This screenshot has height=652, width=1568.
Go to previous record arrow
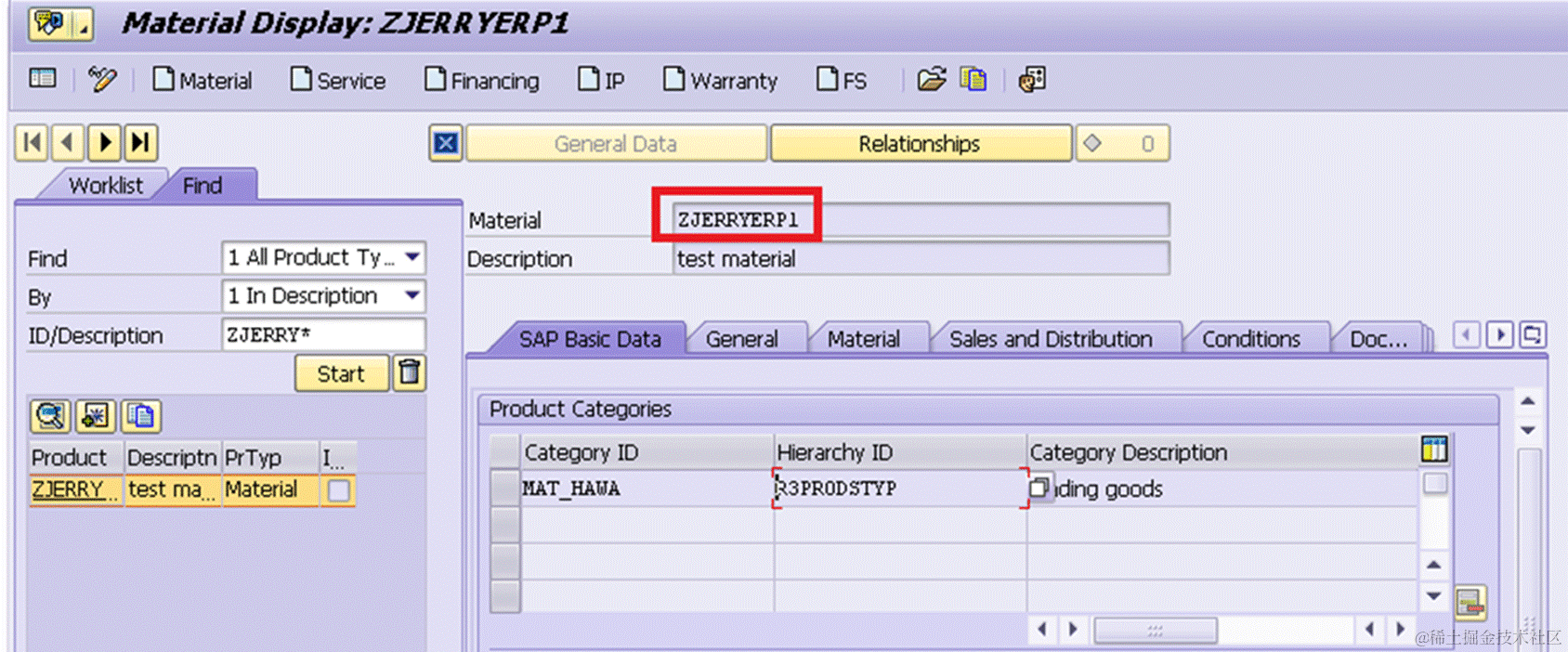point(67,142)
